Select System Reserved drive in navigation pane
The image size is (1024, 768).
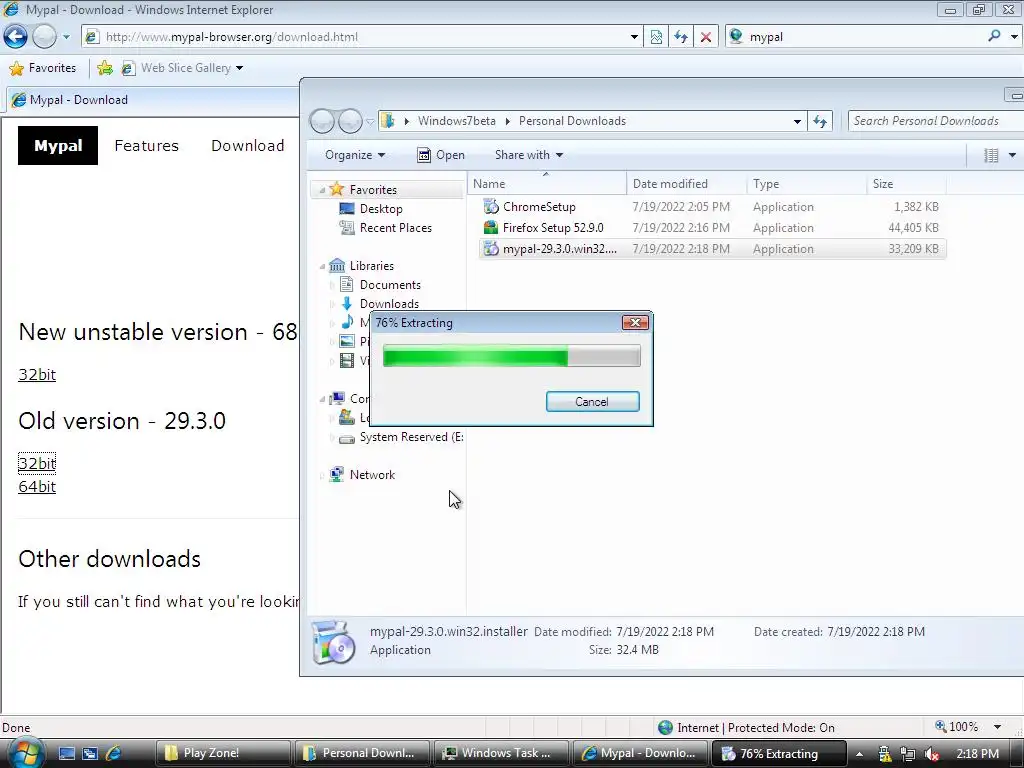point(411,437)
